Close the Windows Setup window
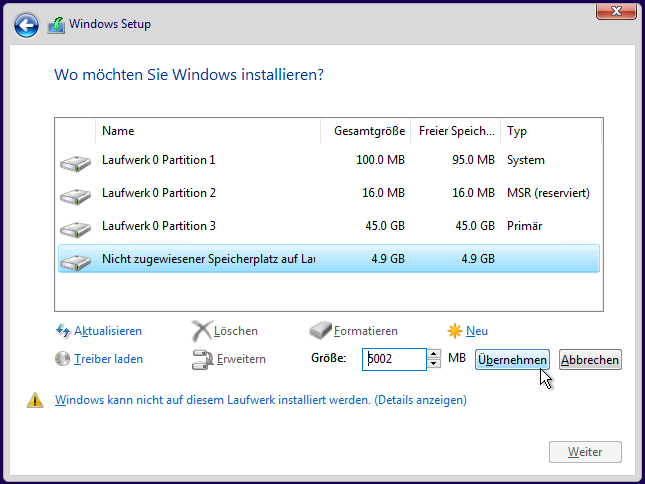 pos(616,12)
